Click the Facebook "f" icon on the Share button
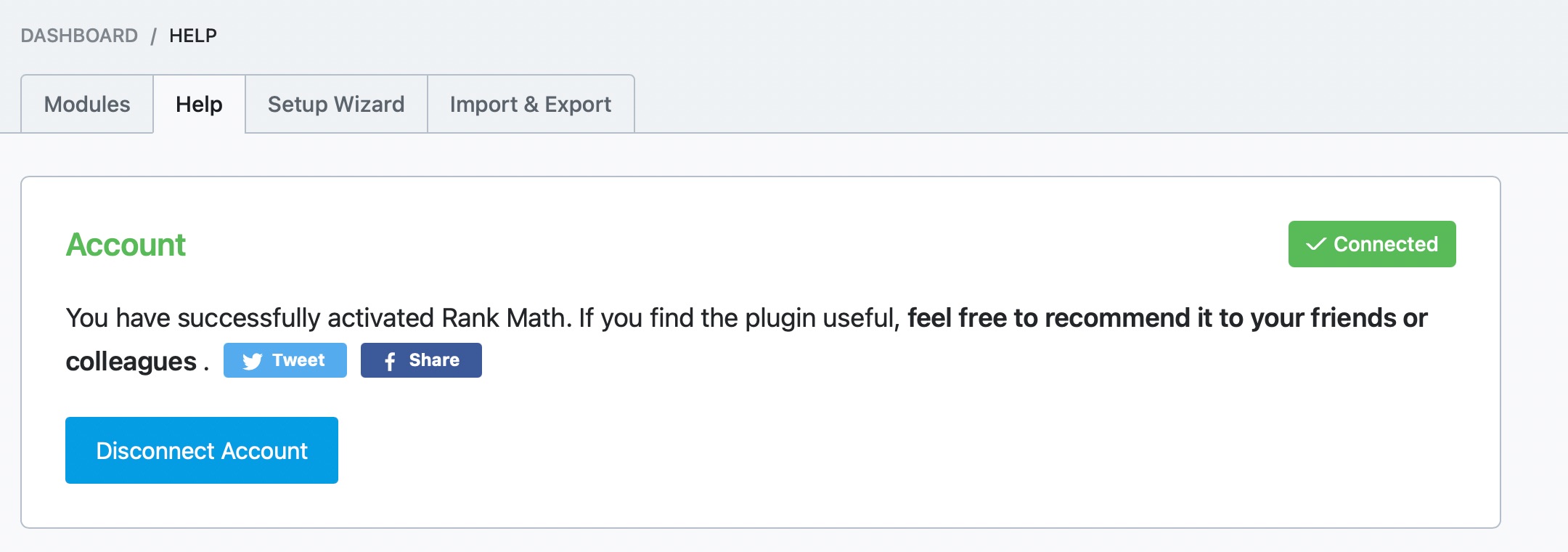Image resolution: width=1568 pixels, height=552 pixels. coord(389,360)
